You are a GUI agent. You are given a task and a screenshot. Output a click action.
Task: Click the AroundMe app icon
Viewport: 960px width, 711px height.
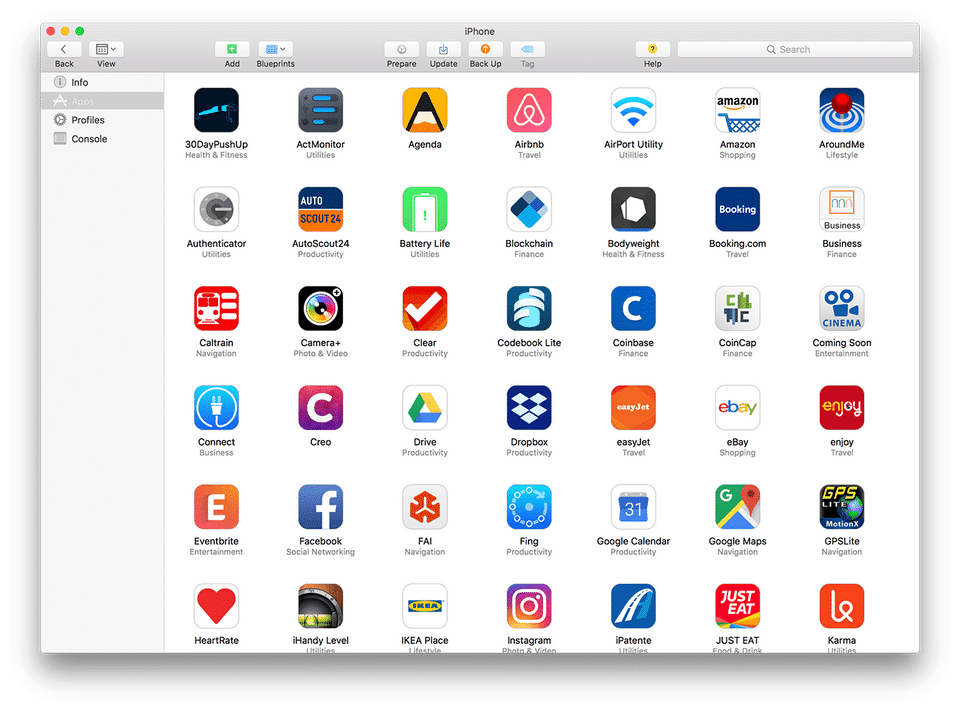pyautogui.click(x=842, y=110)
